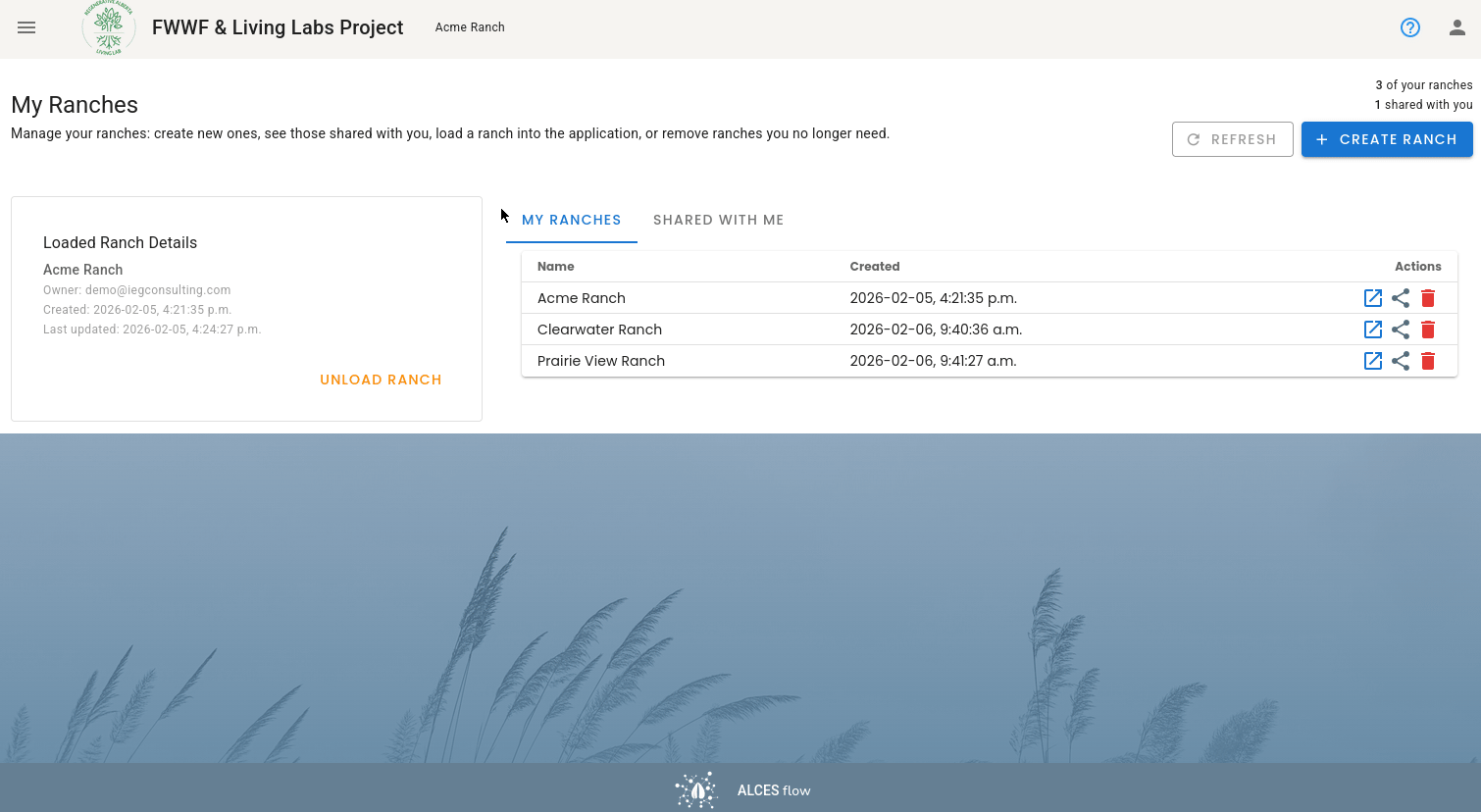Image resolution: width=1481 pixels, height=812 pixels.
Task: Delete Clearwater Ranch with trash icon
Action: coord(1428,330)
